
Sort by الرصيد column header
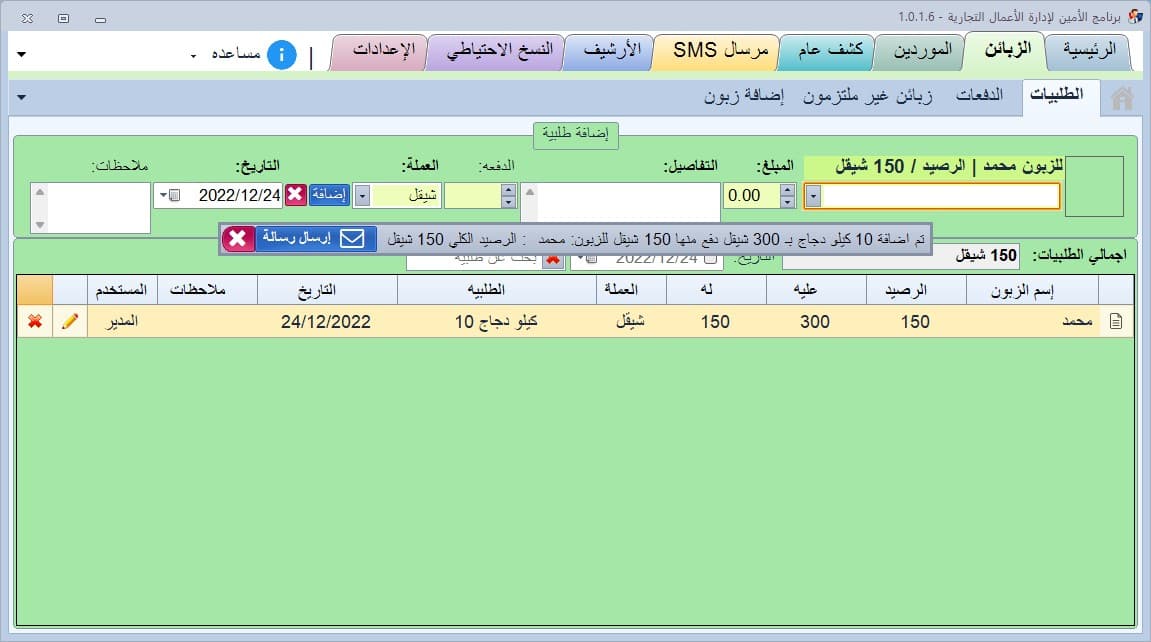point(915,291)
